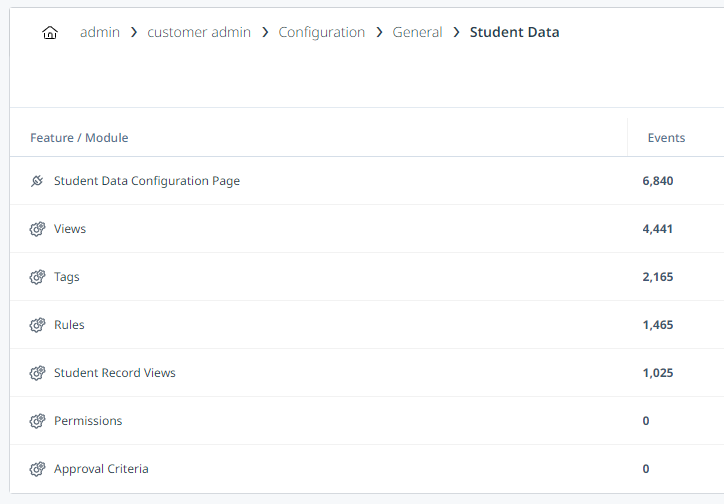Click chevron between General and Student Data
724x504 pixels.
click(x=456, y=32)
